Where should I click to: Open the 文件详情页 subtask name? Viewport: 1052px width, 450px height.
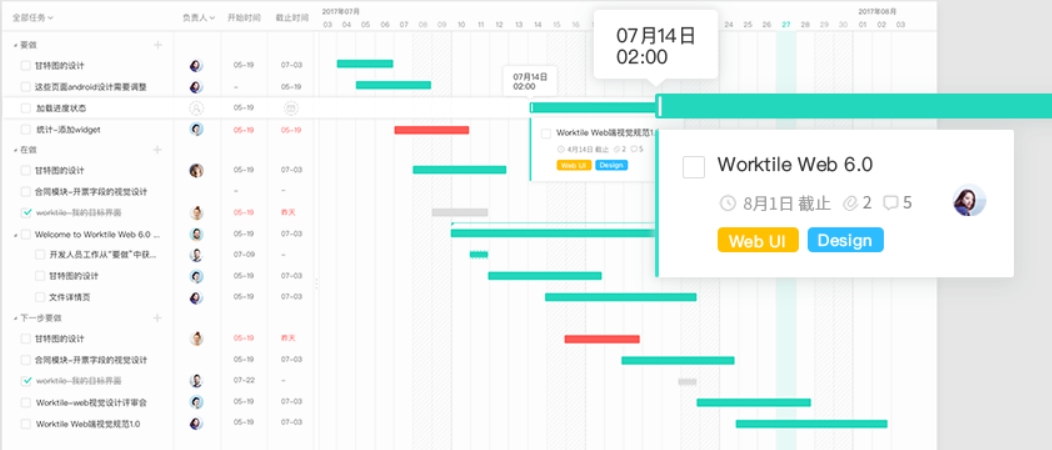[x=70, y=297]
